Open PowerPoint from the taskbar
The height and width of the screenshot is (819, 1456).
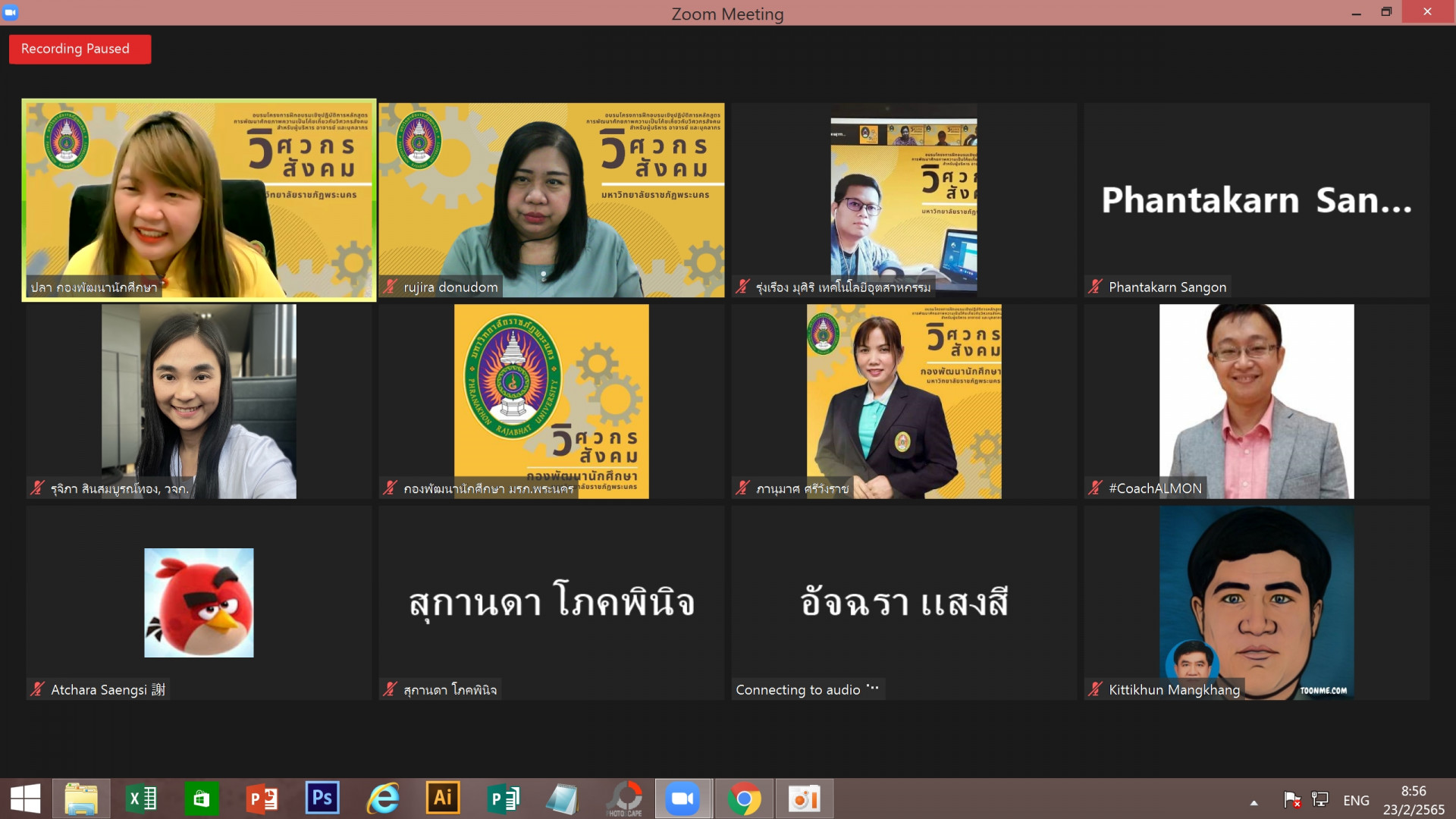pyautogui.click(x=262, y=799)
